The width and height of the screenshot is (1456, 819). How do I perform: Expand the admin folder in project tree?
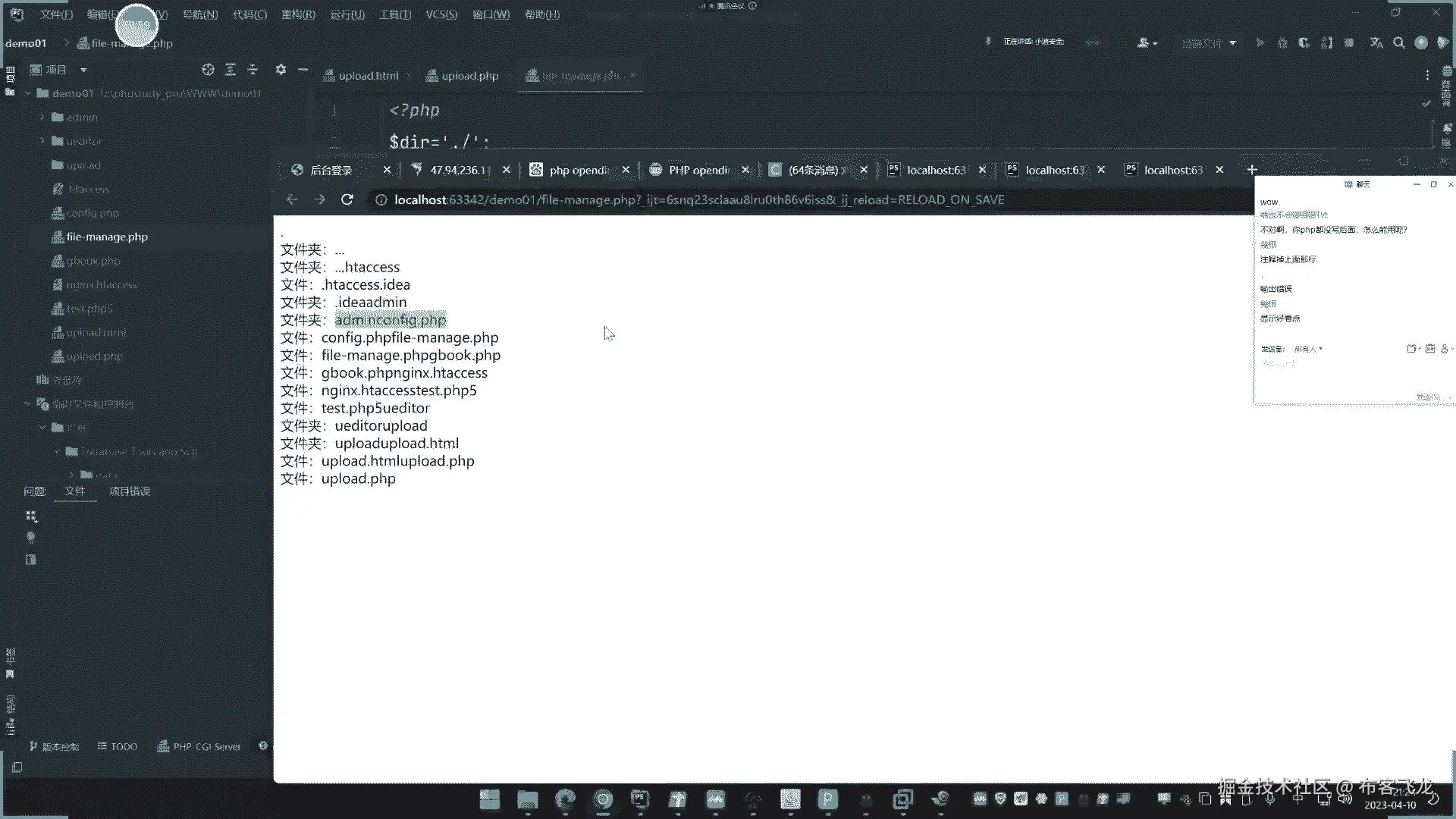(42, 118)
